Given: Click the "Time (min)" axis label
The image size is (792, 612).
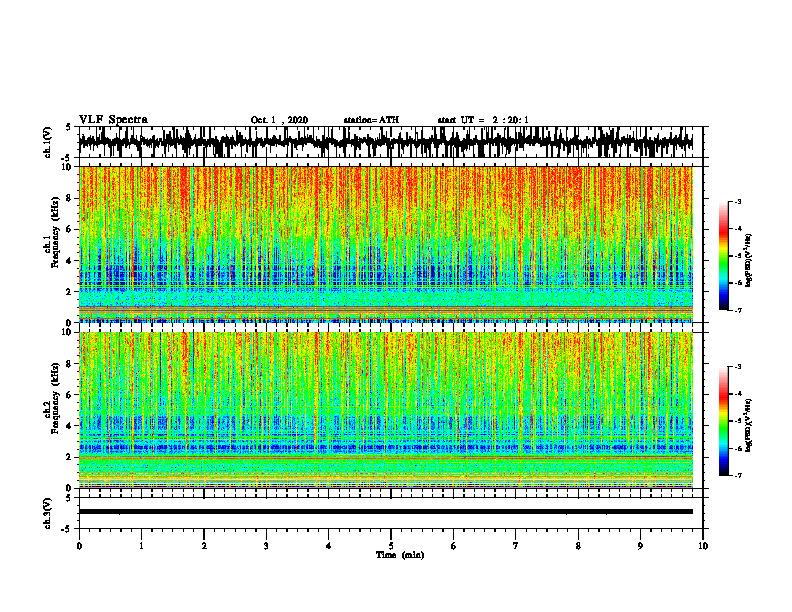Looking at the screenshot, I should (x=400, y=555).
